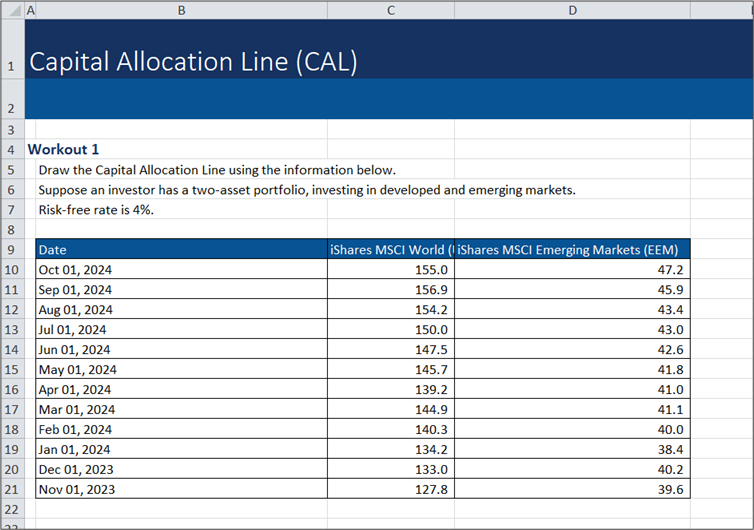Select row 21 header
Screen dimensions: 754x530
pos(11,489)
